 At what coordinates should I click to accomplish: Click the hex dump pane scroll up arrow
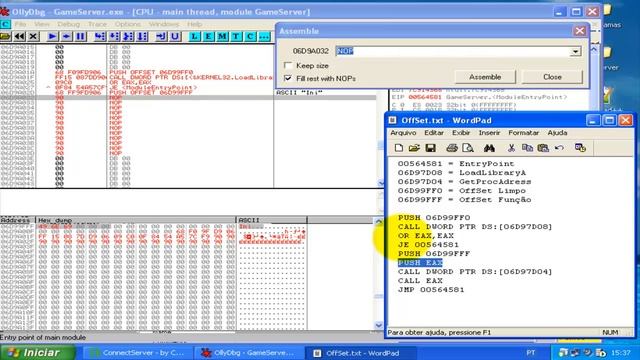tap(379, 222)
